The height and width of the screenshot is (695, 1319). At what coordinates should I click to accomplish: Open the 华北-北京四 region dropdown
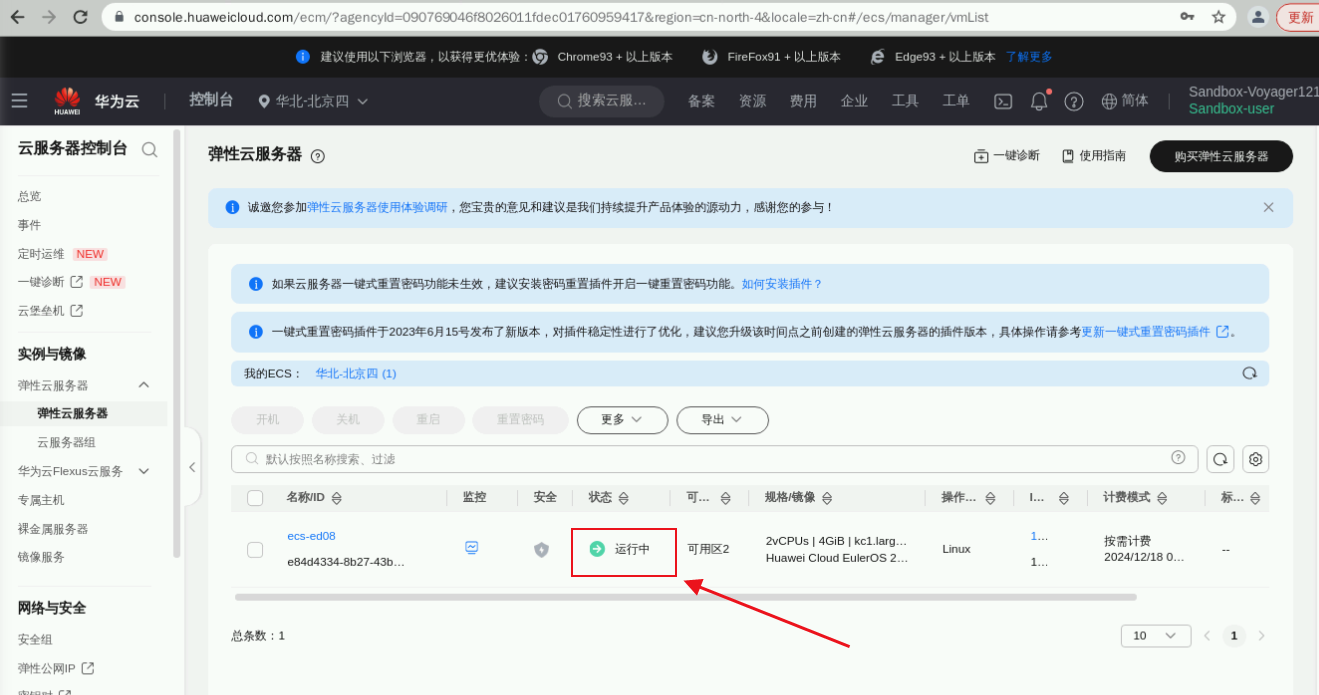(314, 101)
